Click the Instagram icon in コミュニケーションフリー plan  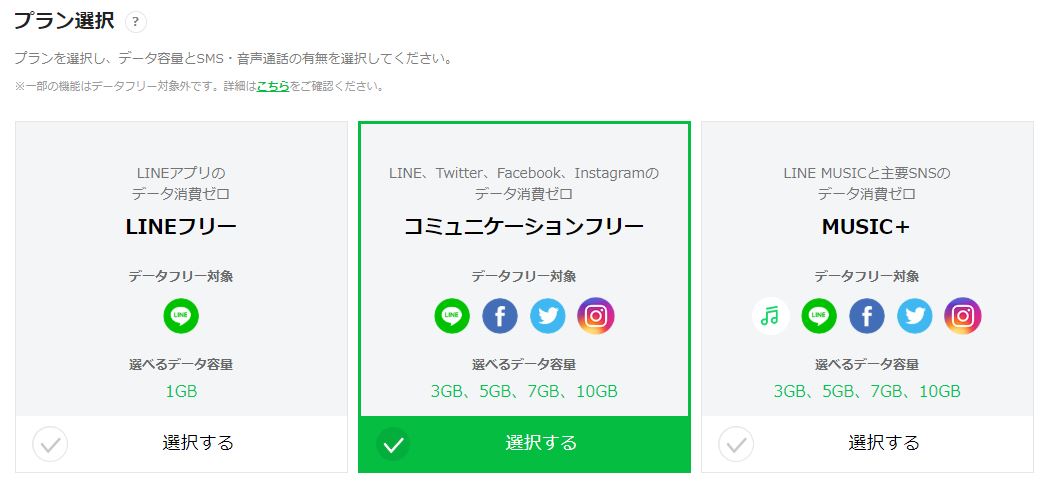(x=596, y=316)
